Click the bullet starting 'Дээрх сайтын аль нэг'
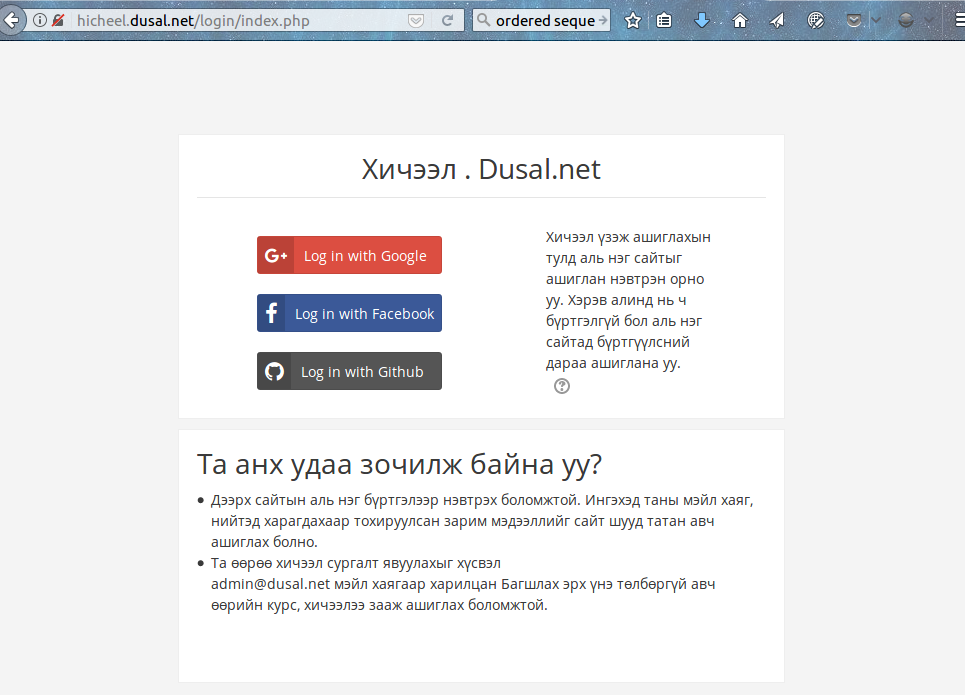The image size is (965, 695). click(482, 521)
